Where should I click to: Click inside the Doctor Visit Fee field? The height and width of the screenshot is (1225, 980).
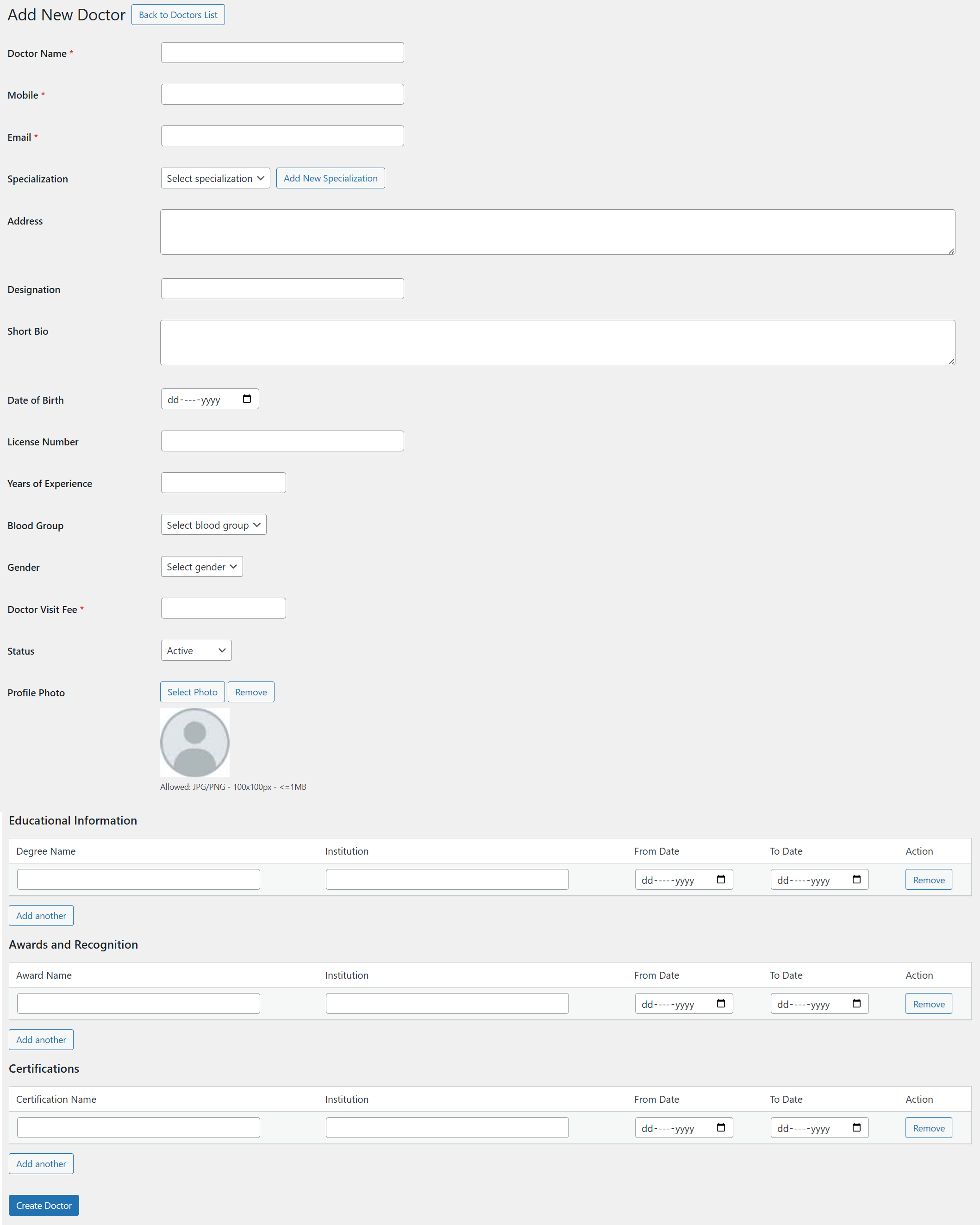click(223, 607)
